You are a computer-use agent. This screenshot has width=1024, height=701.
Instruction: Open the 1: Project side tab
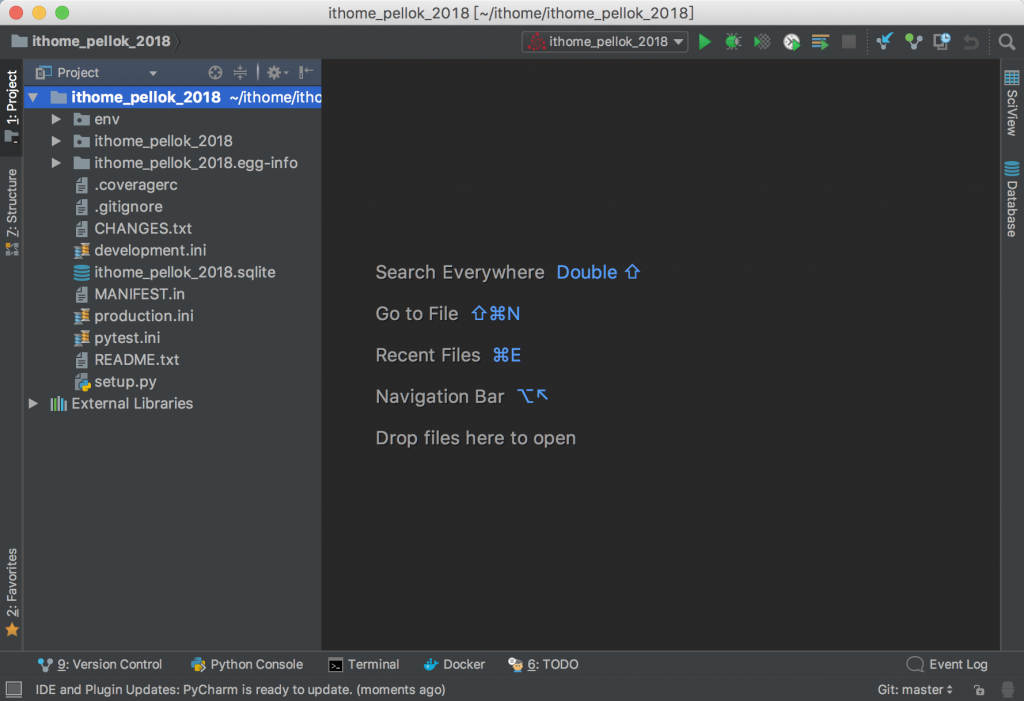coord(12,106)
